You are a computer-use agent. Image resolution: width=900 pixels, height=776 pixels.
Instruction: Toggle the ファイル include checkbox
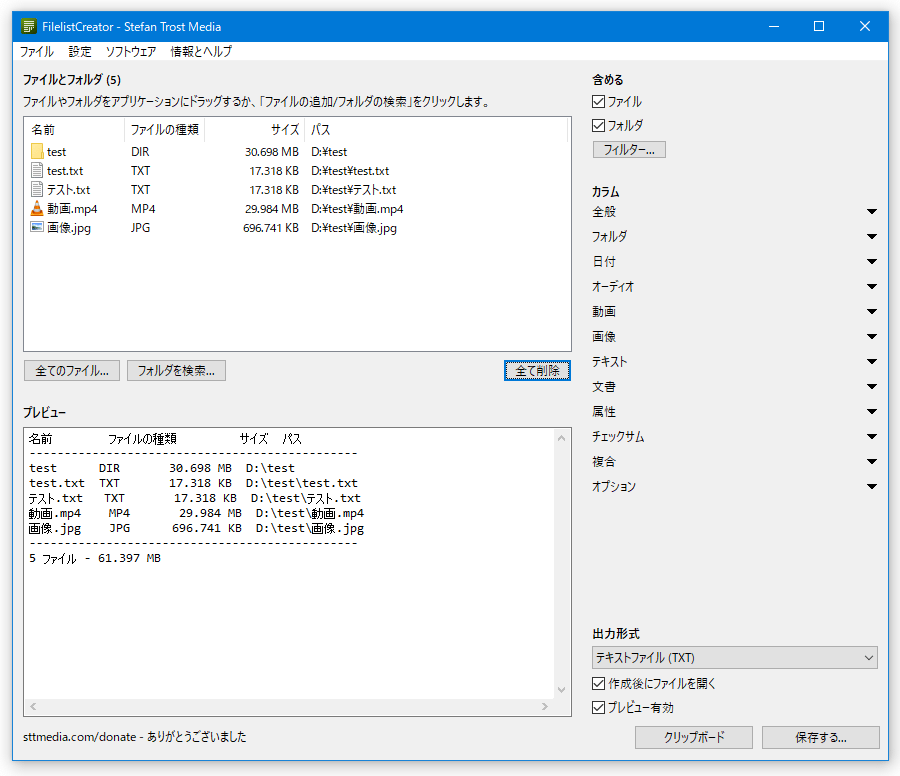pyautogui.click(x=598, y=102)
